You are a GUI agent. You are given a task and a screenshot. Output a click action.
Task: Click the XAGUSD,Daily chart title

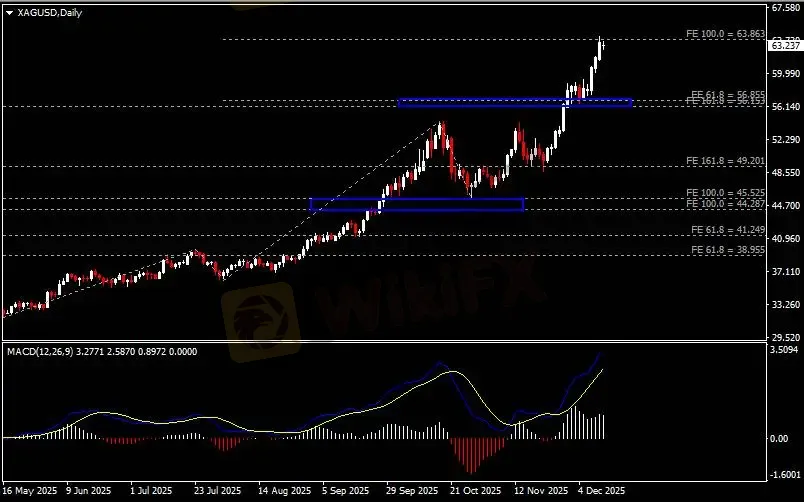point(49,11)
